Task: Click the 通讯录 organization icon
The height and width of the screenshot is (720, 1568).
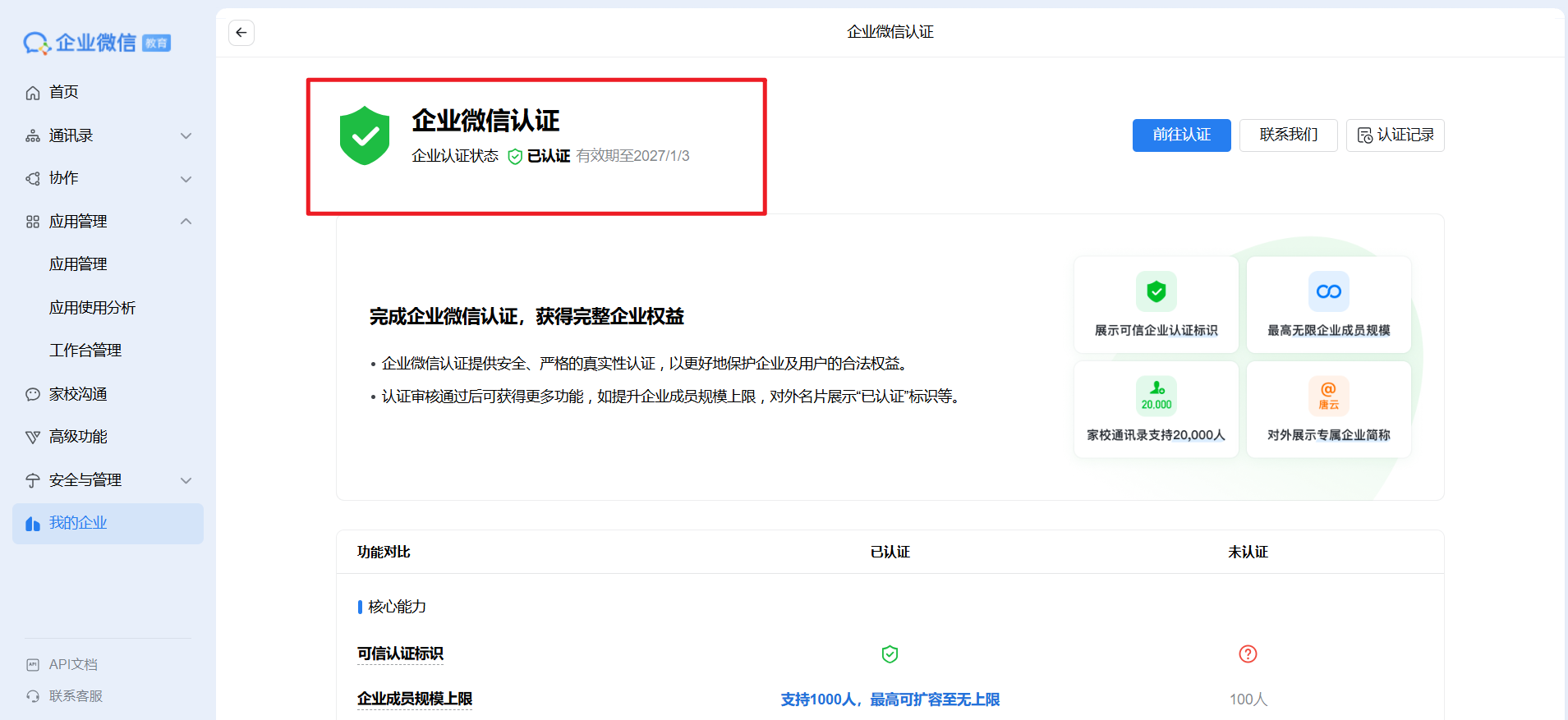Action: point(33,135)
